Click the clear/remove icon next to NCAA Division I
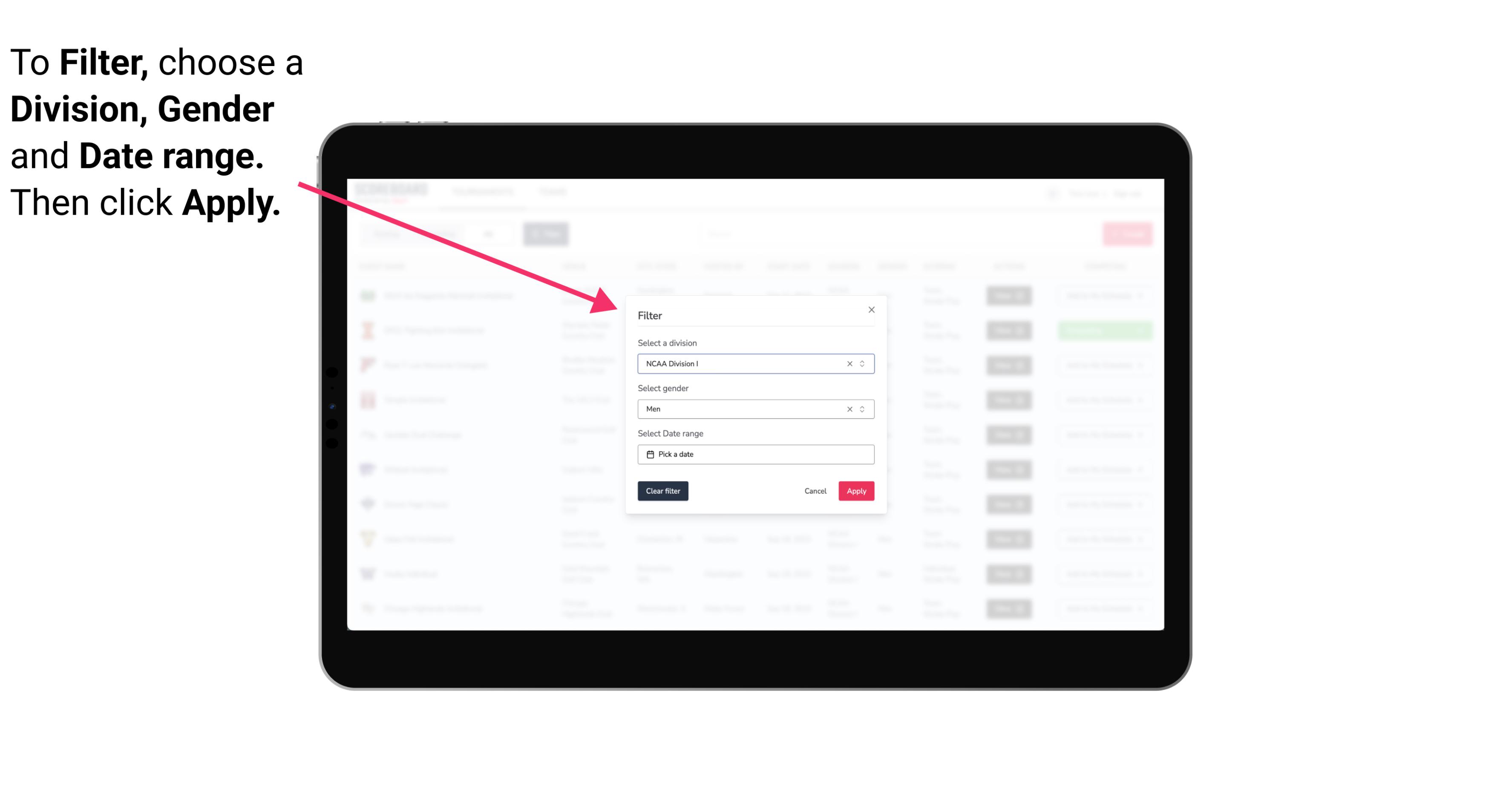This screenshot has width=1509, height=812. [849, 363]
